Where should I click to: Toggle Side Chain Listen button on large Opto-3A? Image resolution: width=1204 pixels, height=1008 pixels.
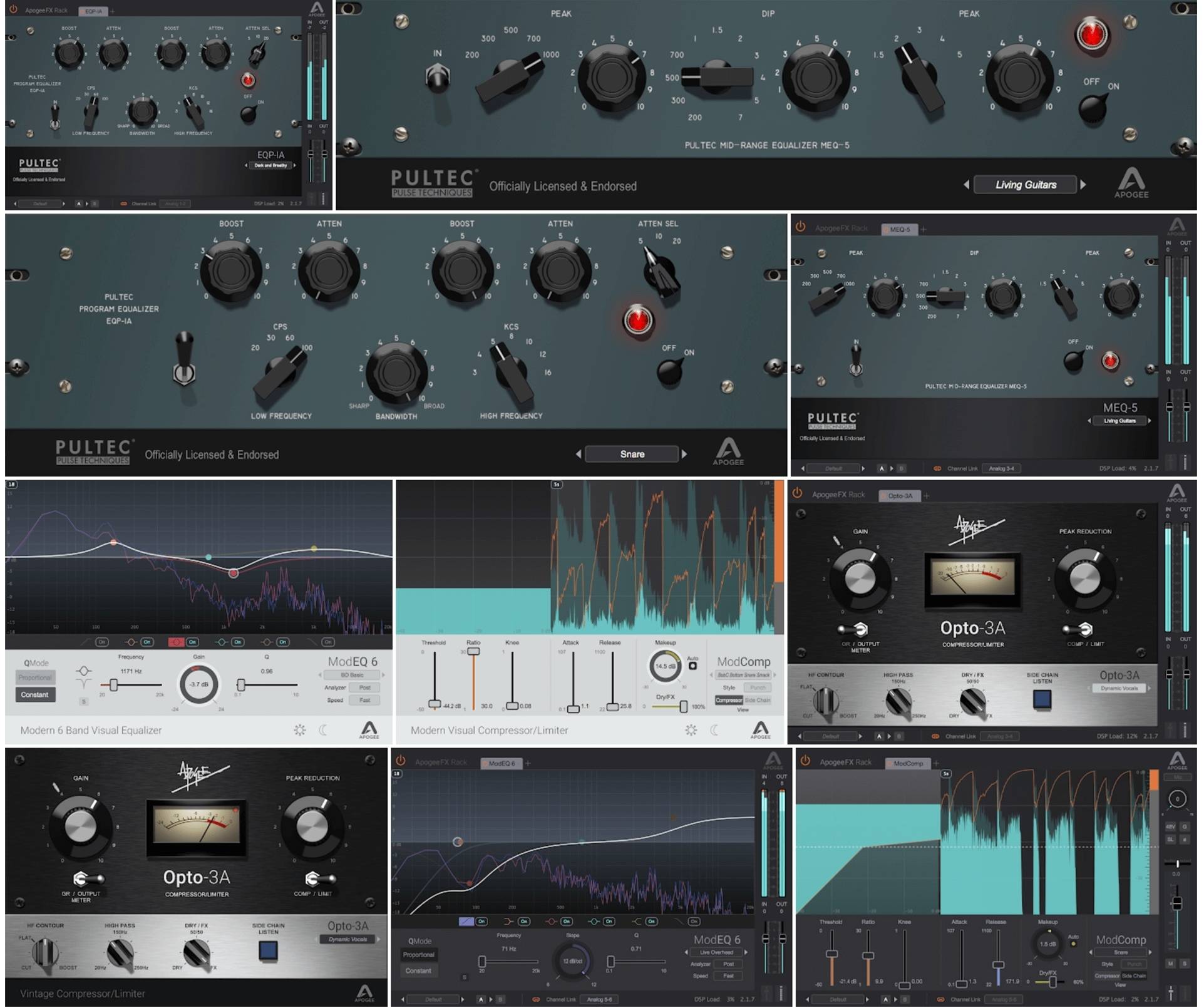tap(268, 950)
